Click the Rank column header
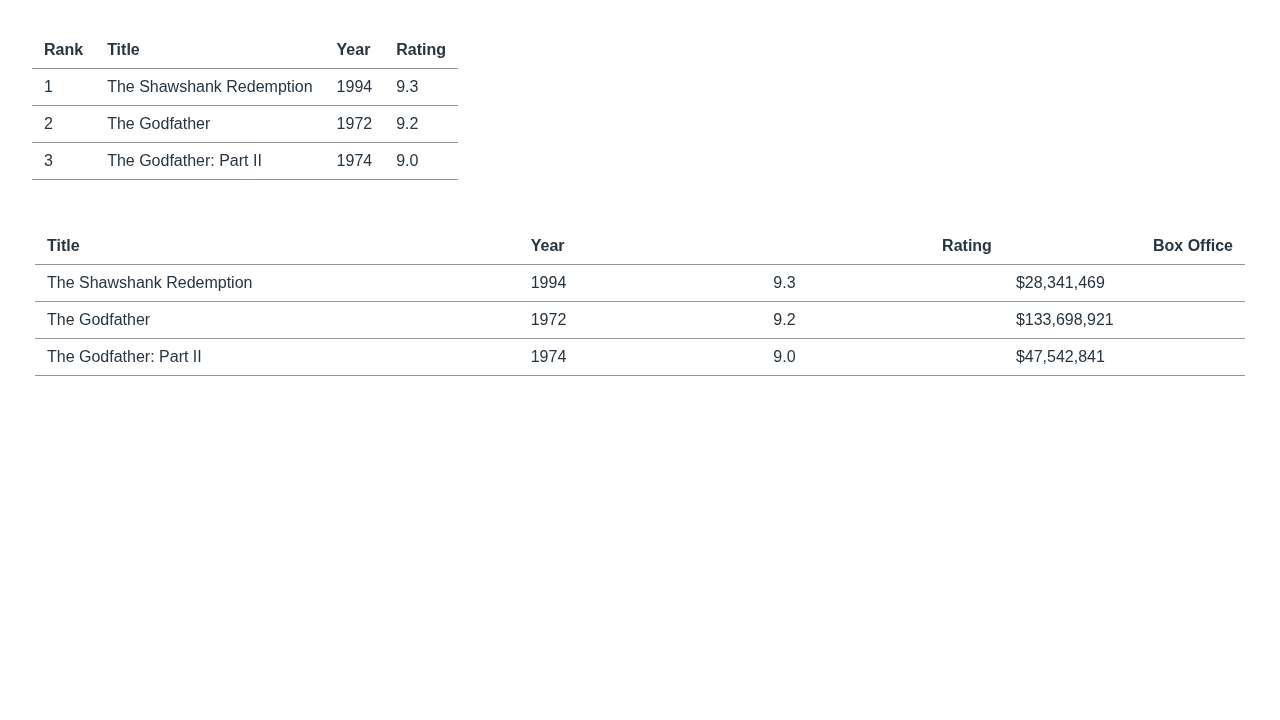 point(63,50)
